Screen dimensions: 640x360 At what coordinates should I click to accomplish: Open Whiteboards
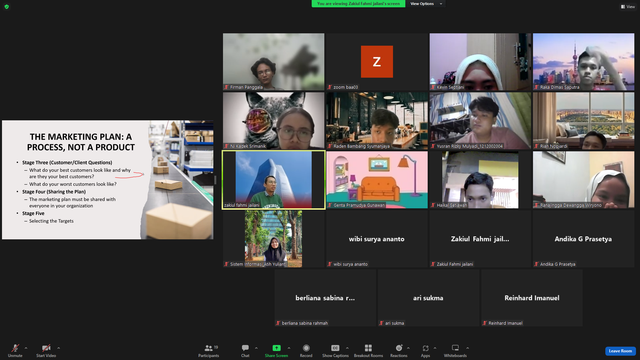pos(455,350)
